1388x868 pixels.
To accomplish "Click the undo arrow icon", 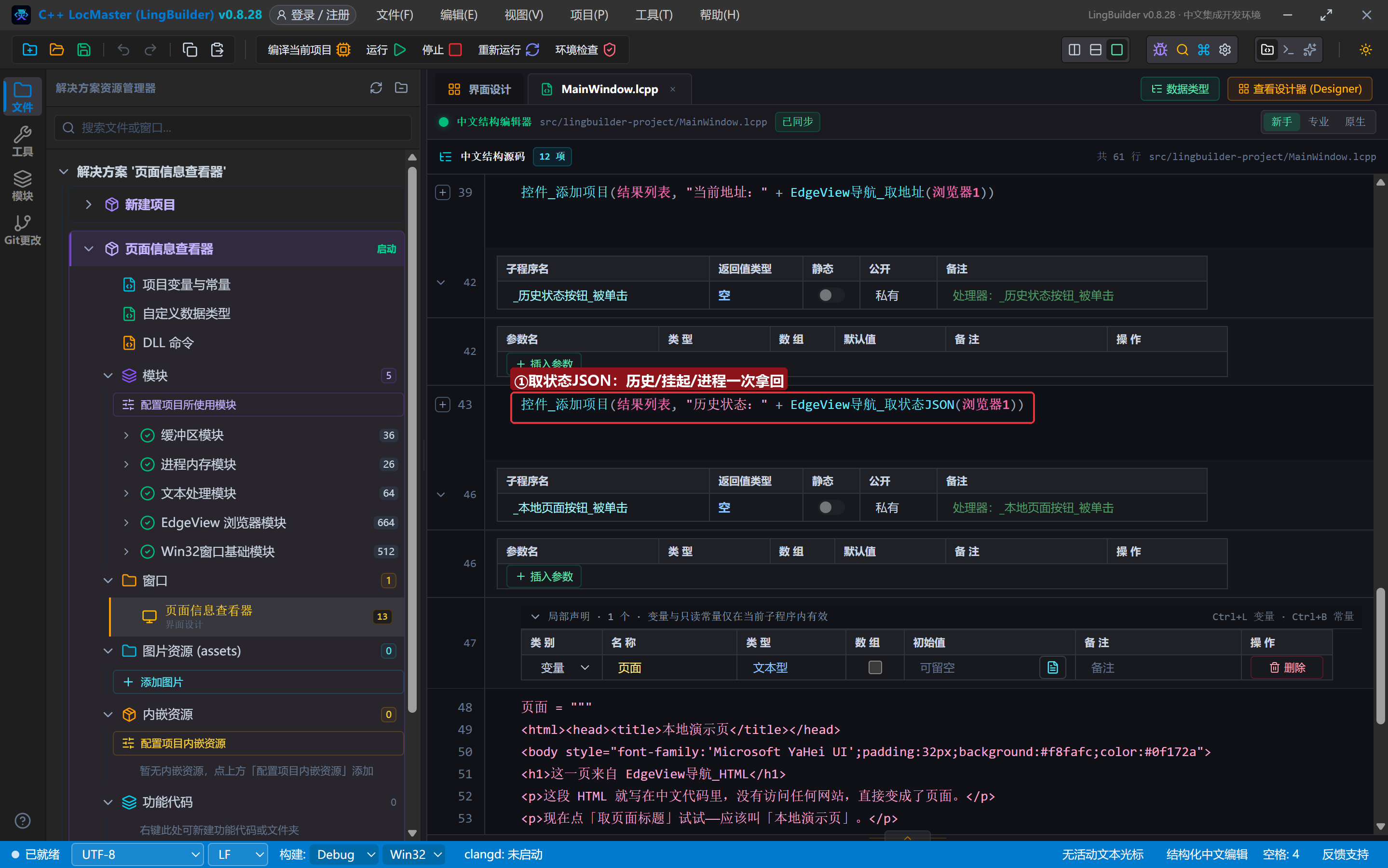I will point(123,49).
